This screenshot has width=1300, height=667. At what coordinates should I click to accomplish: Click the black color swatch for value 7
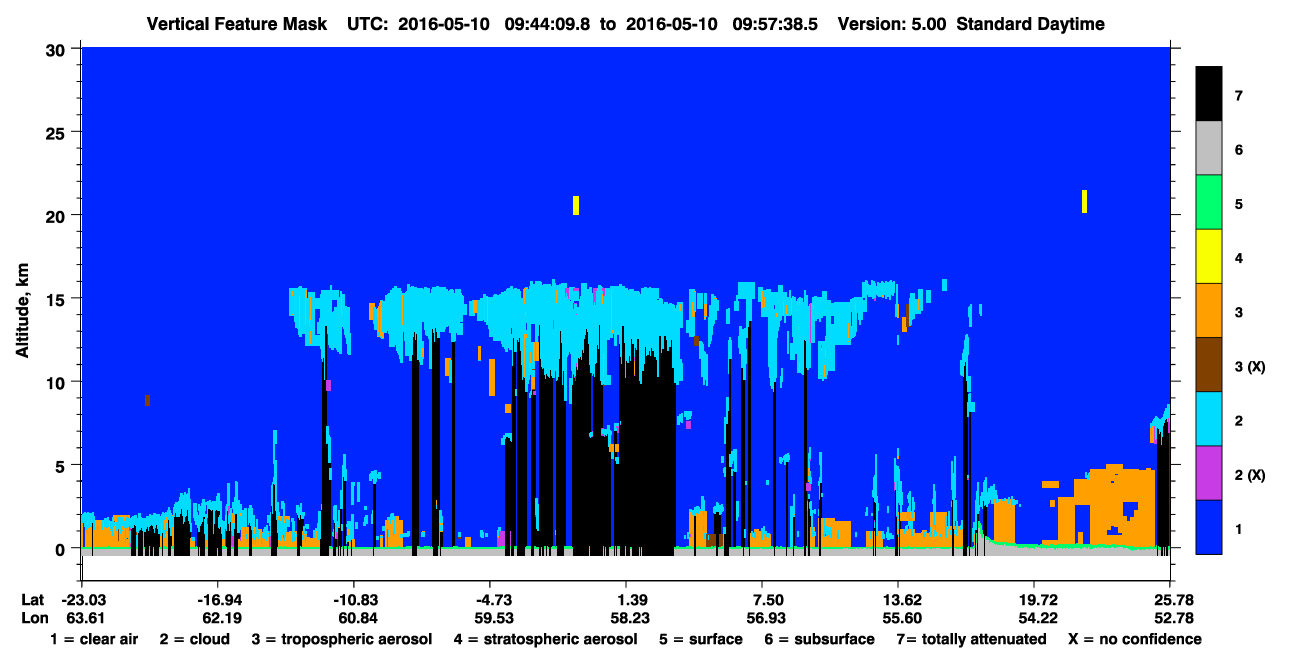[1209, 94]
